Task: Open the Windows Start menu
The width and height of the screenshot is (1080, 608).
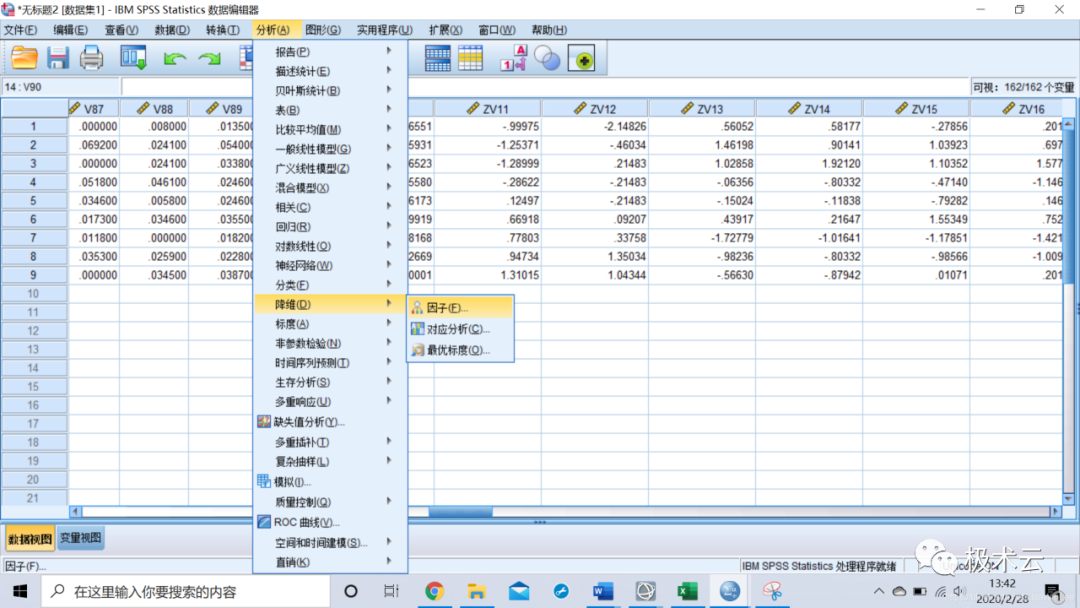Action: click(x=20, y=591)
